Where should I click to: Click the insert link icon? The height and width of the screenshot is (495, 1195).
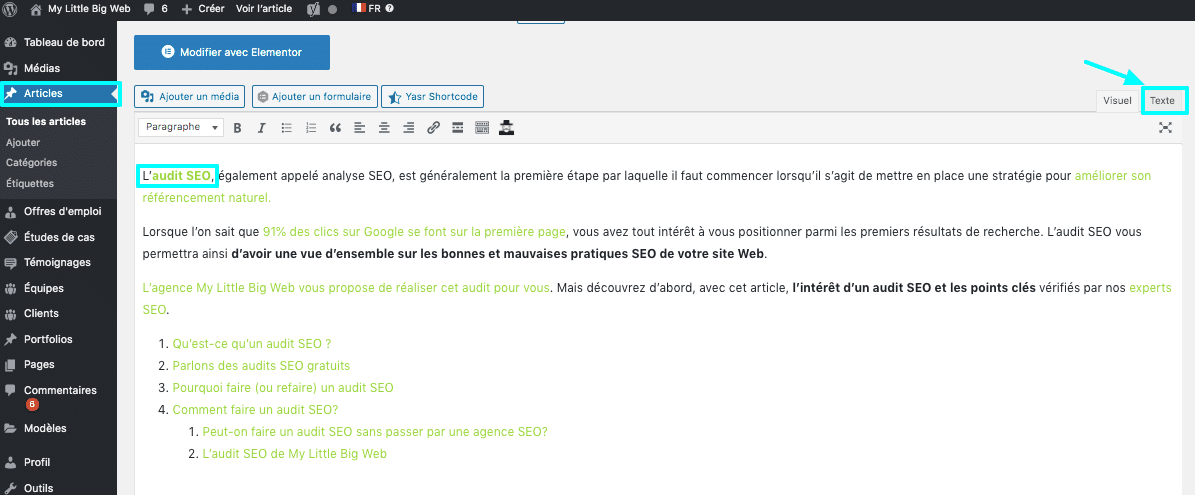(433, 128)
